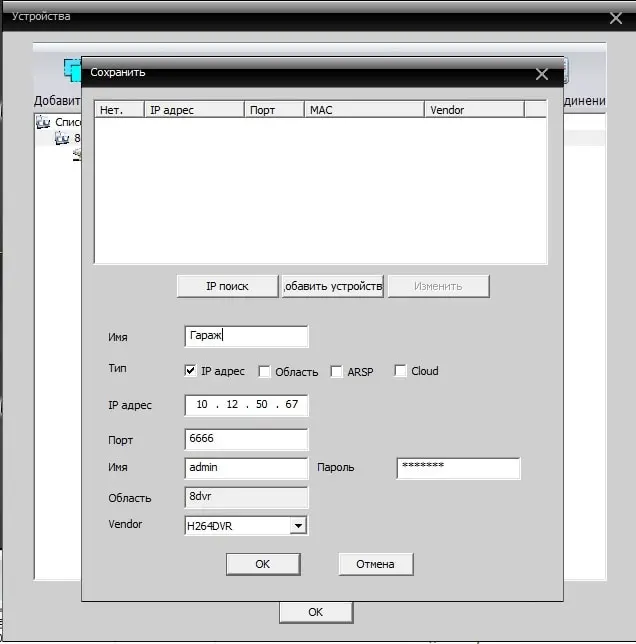Sort by the IP адрес column header
The height and width of the screenshot is (644, 636).
(x=194, y=110)
